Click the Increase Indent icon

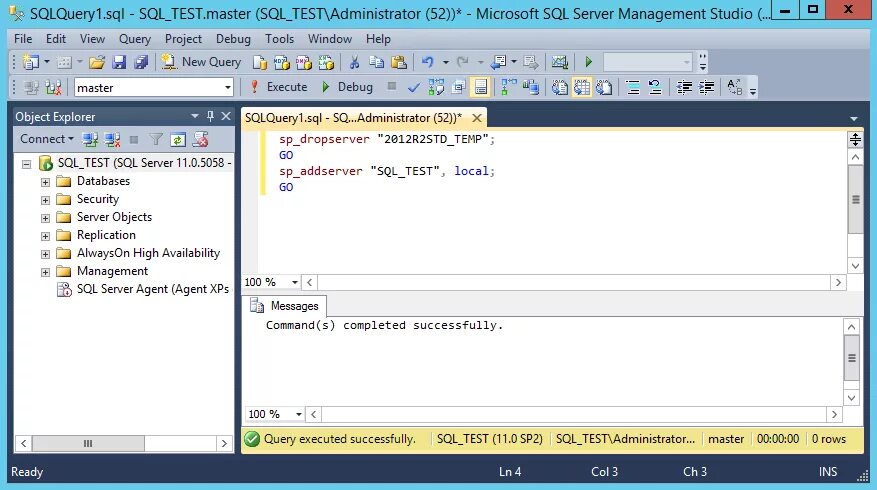(706, 87)
